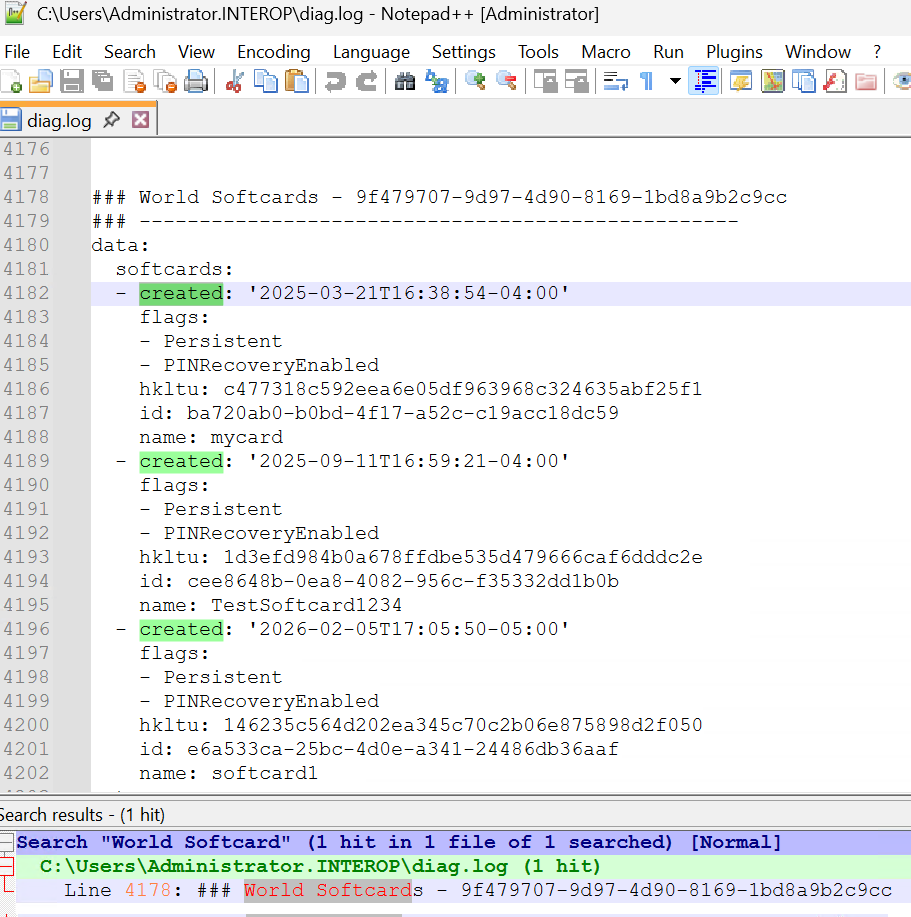Image resolution: width=911 pixels, height=917 pixels.
Task: Open the View menu
Action: pos(196,52)
